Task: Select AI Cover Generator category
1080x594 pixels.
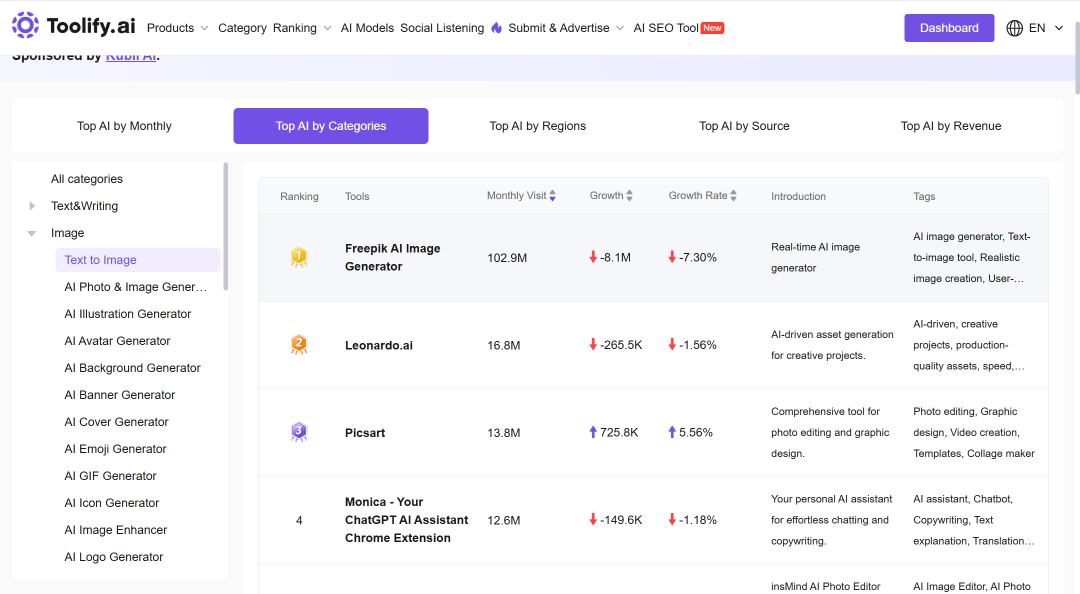Action: pyautogui.click(x=116, y=422)
